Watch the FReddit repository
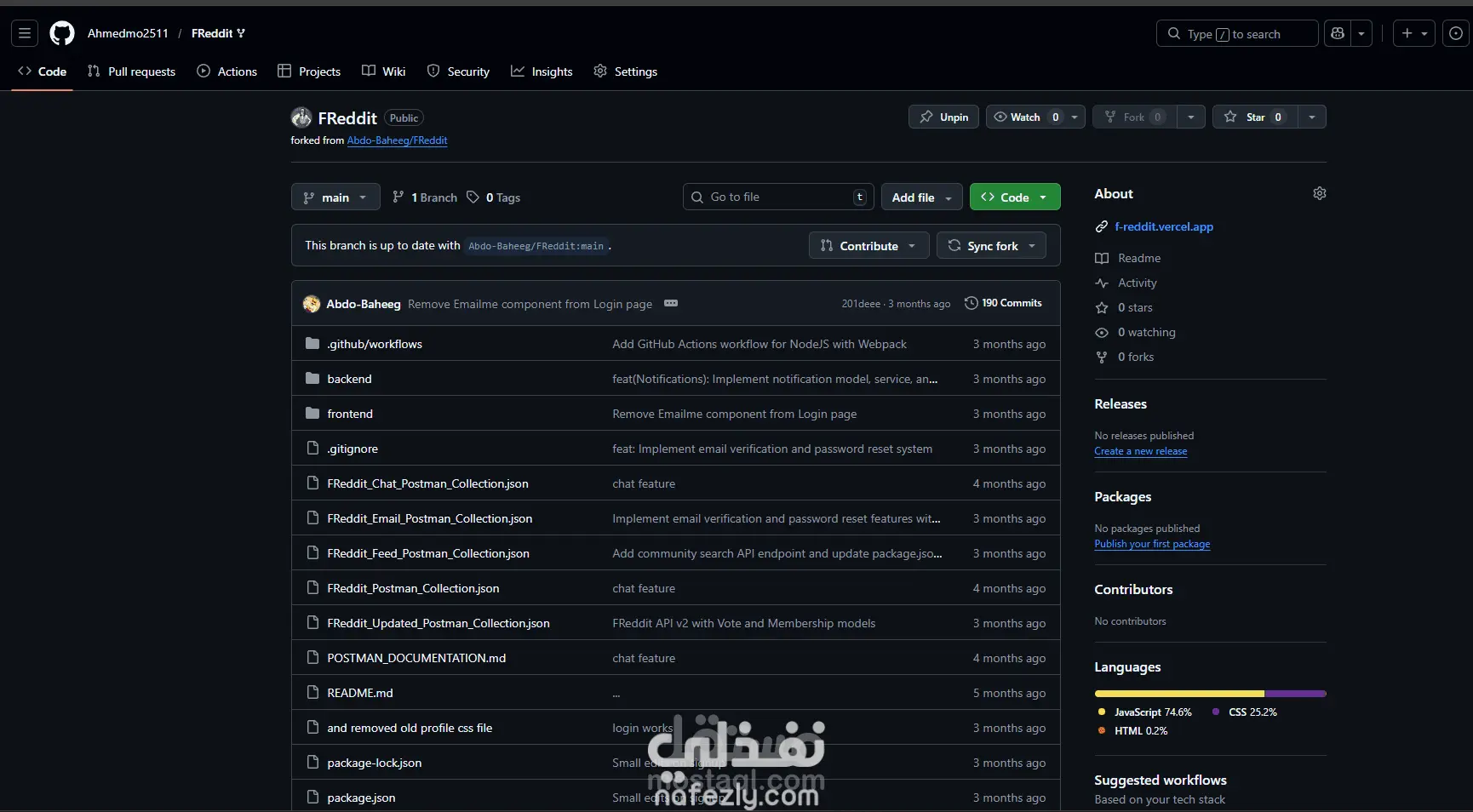Viewport: 1473px width, 812px height. (1024, 117)
